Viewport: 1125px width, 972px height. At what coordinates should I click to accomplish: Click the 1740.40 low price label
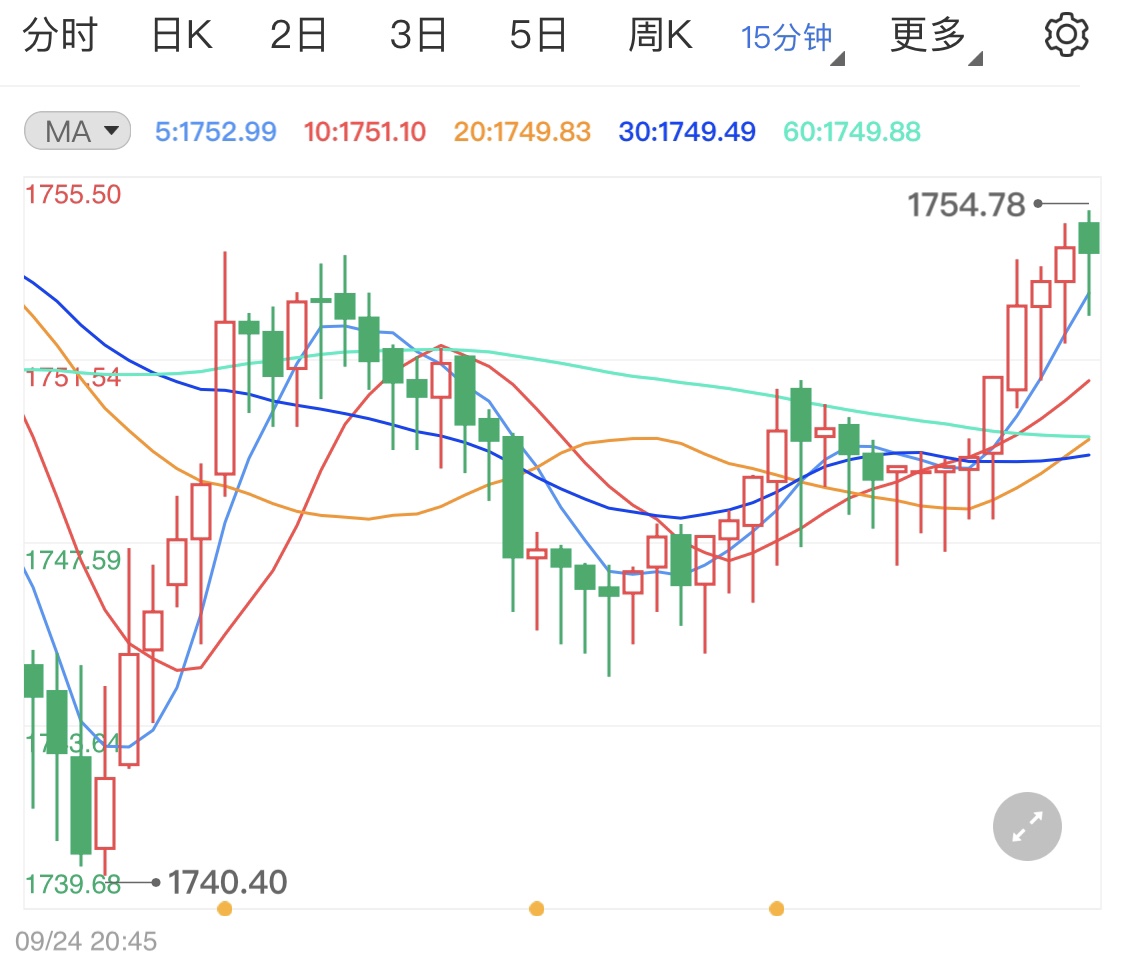227,882
